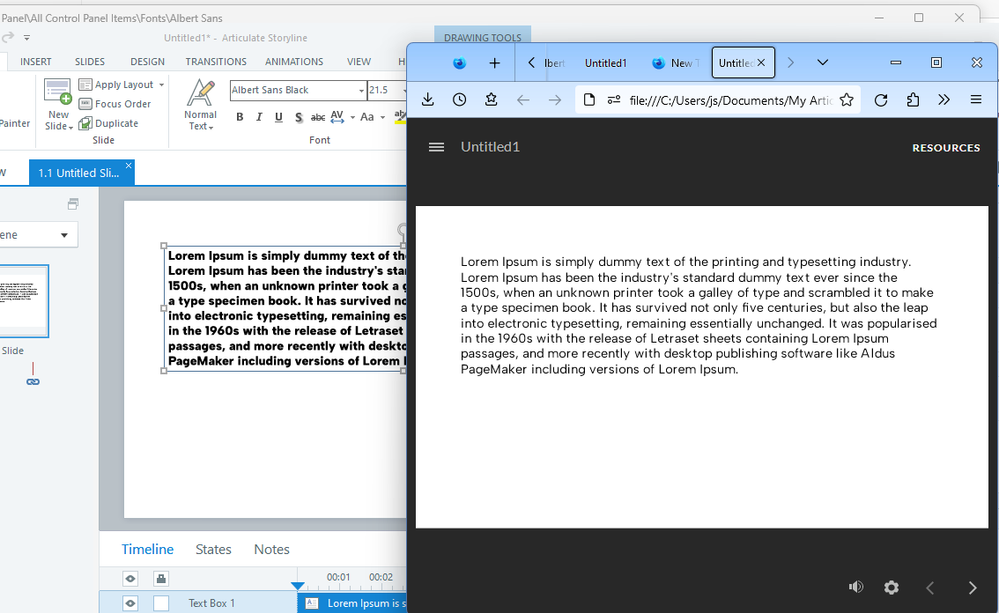This screenshot has width=999, height=613.
Task: Open the browser History clock icon
Action: tap(459, 100)
